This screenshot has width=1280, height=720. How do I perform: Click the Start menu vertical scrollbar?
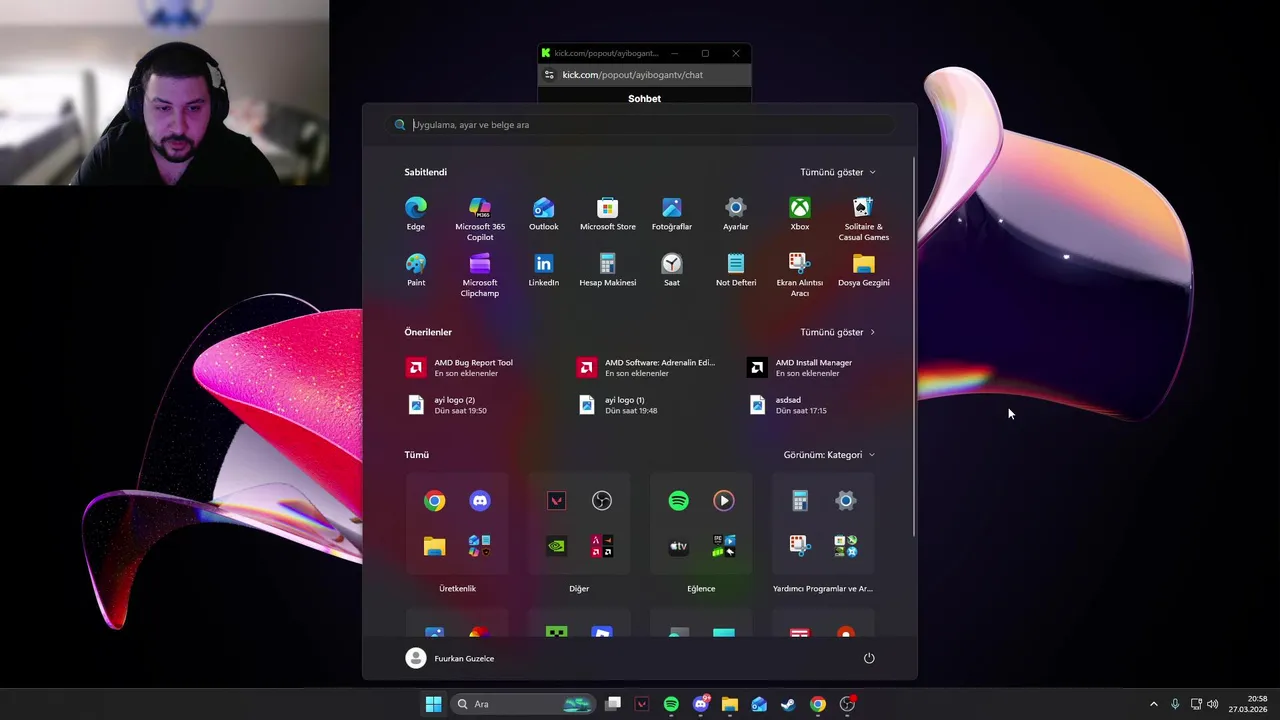[x=914, y=345]
